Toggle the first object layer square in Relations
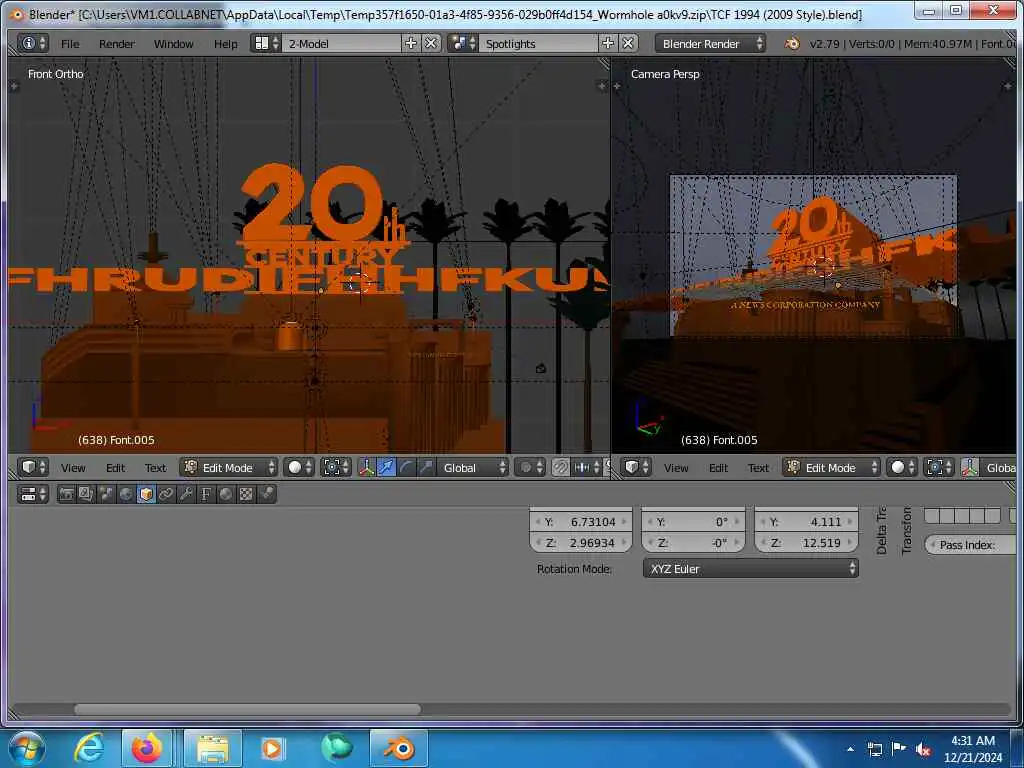This screenshot has height=768, width=1024. coord(932,516)
